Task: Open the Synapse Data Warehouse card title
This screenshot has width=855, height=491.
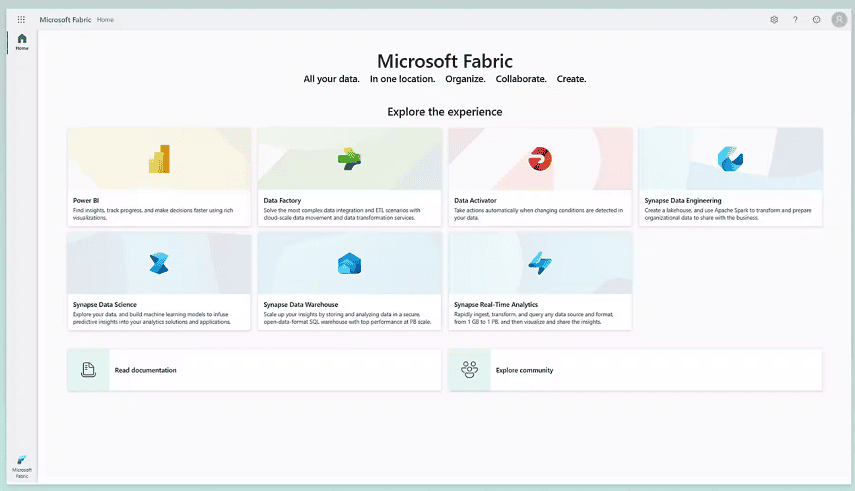Action: pyautogui.click(x=300, y=304)
